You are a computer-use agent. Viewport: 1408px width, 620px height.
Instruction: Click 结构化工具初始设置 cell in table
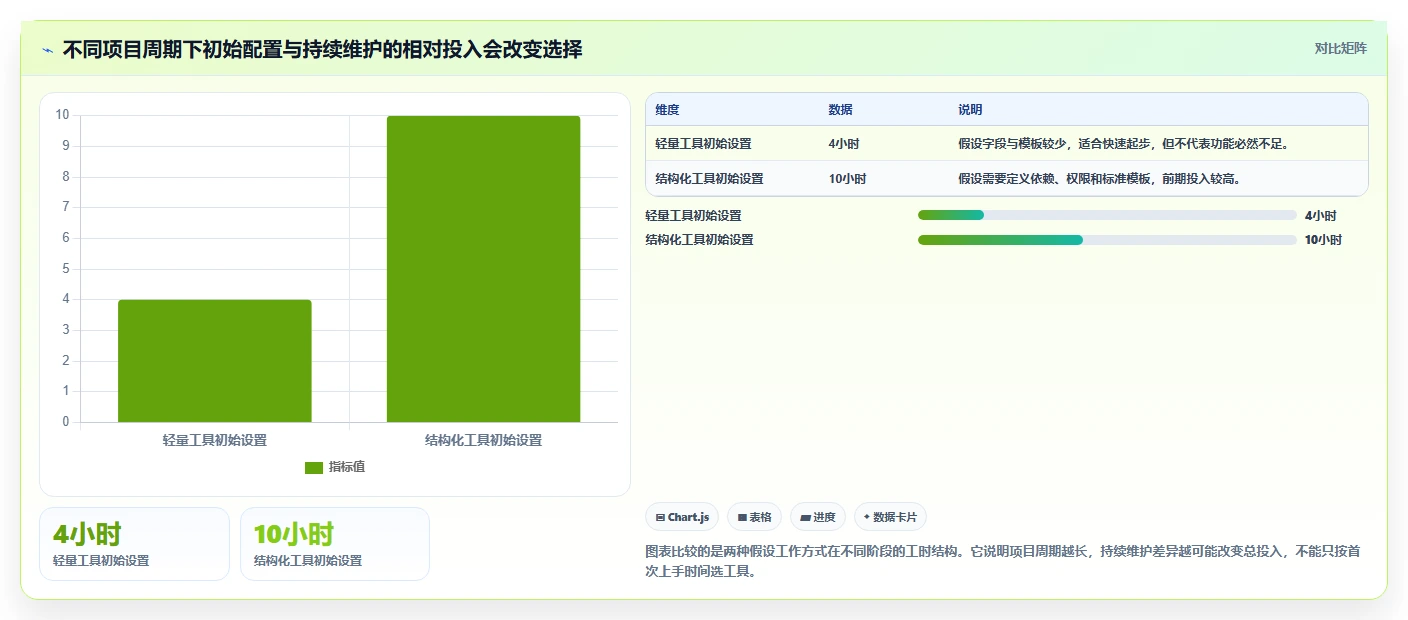point(709,179)
